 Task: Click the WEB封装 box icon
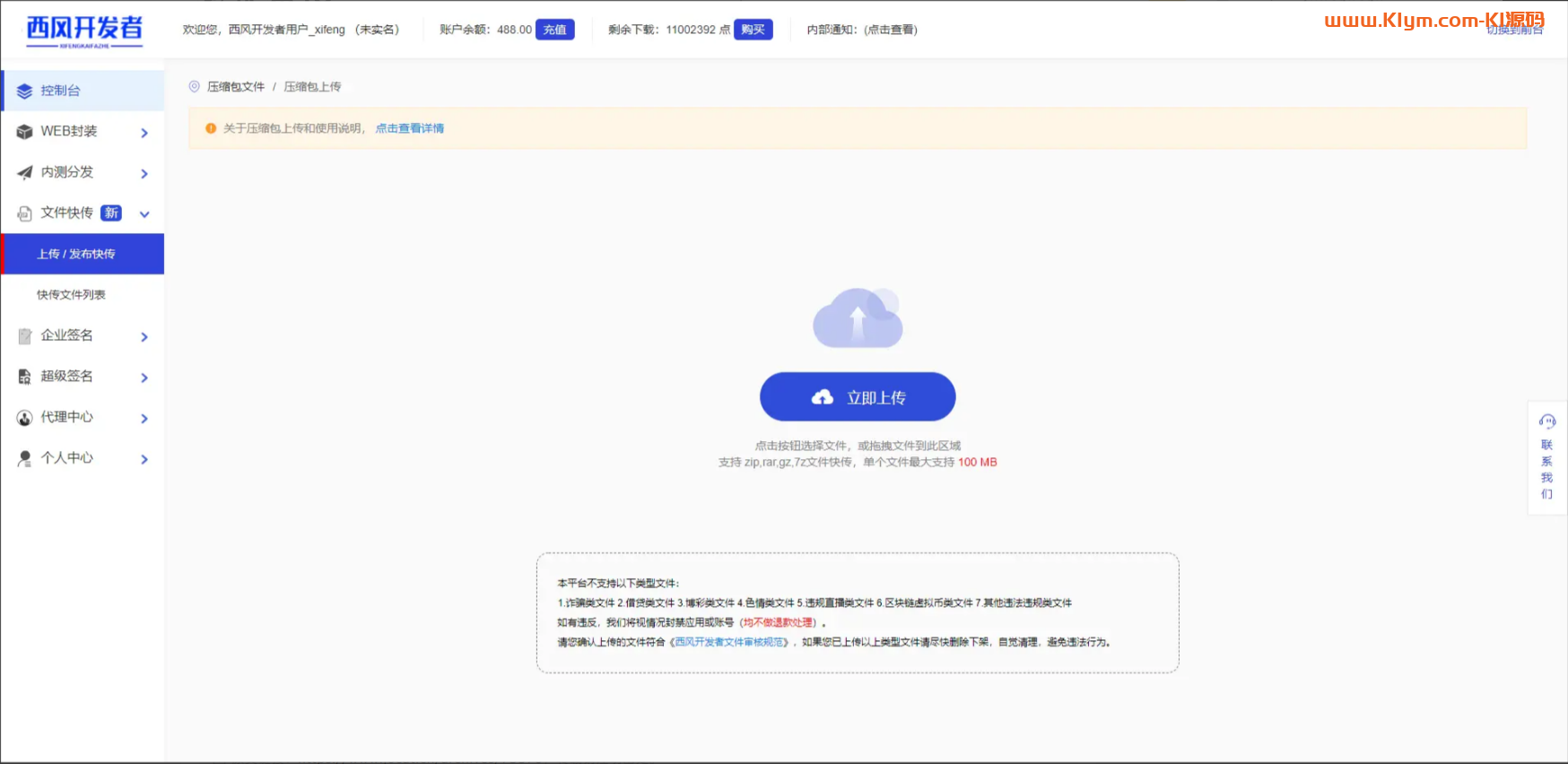(24, 132)
